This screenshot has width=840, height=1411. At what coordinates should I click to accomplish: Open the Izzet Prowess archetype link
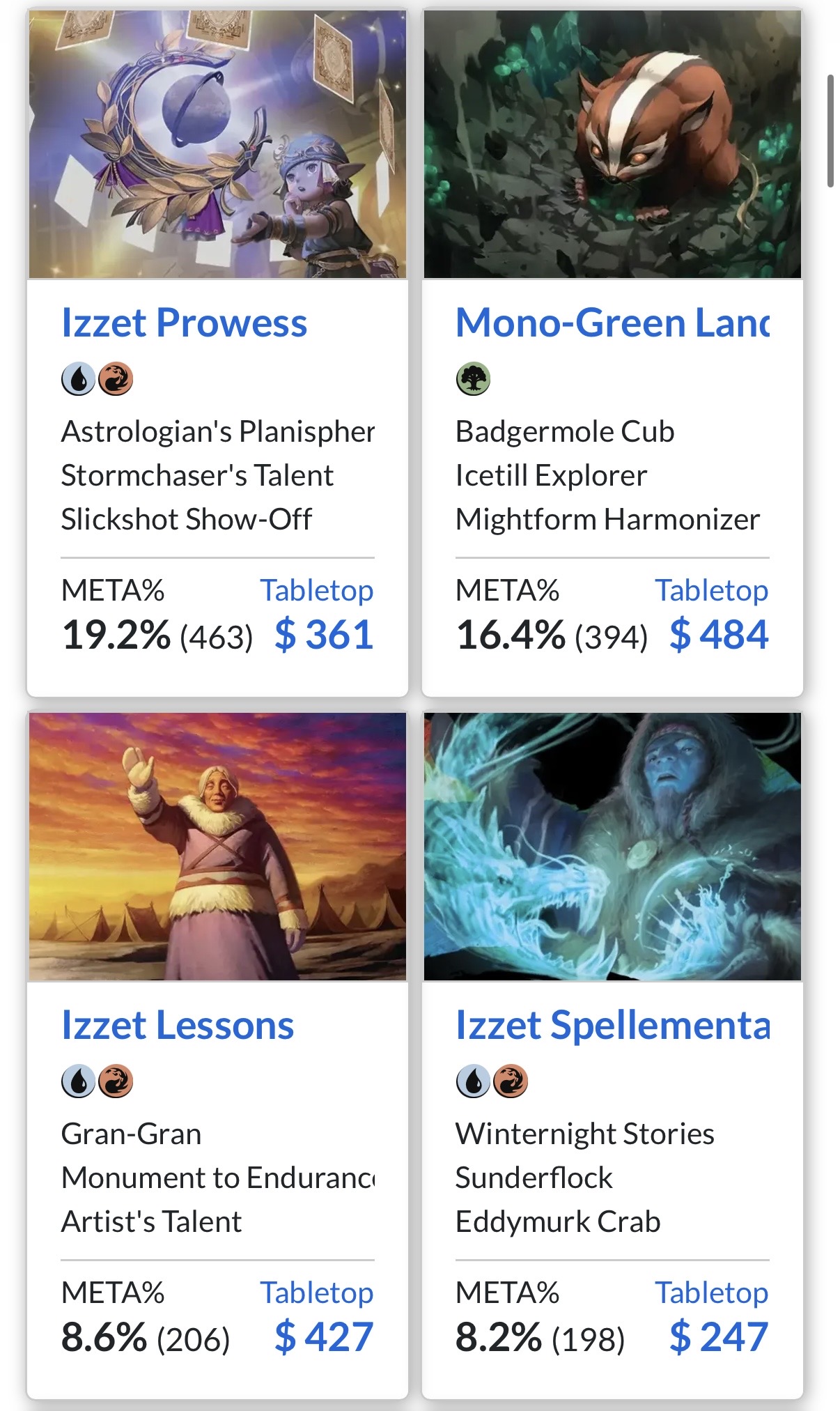tap(184, 323)
